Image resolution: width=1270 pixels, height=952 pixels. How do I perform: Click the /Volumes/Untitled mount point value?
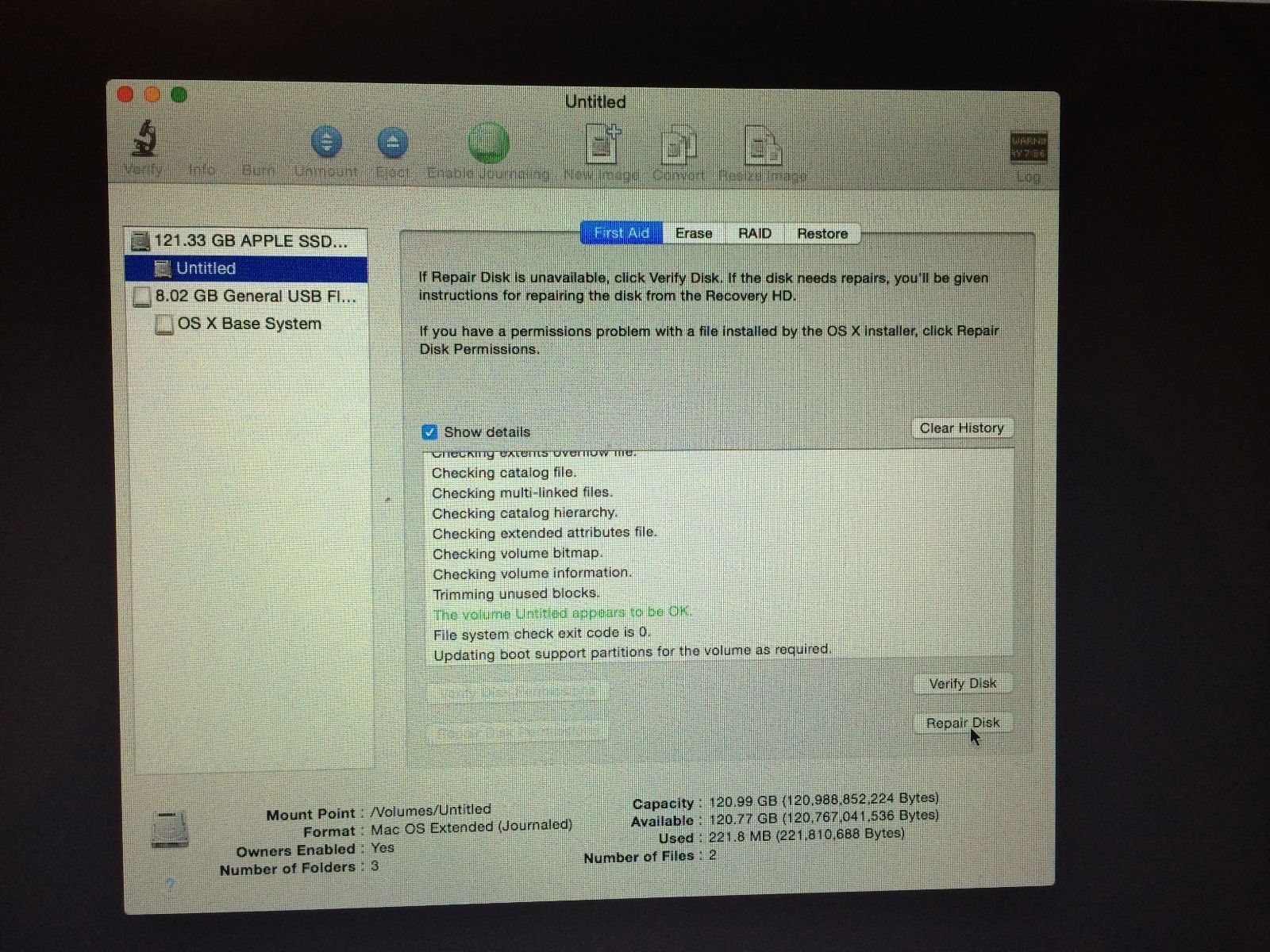[431, 810]
